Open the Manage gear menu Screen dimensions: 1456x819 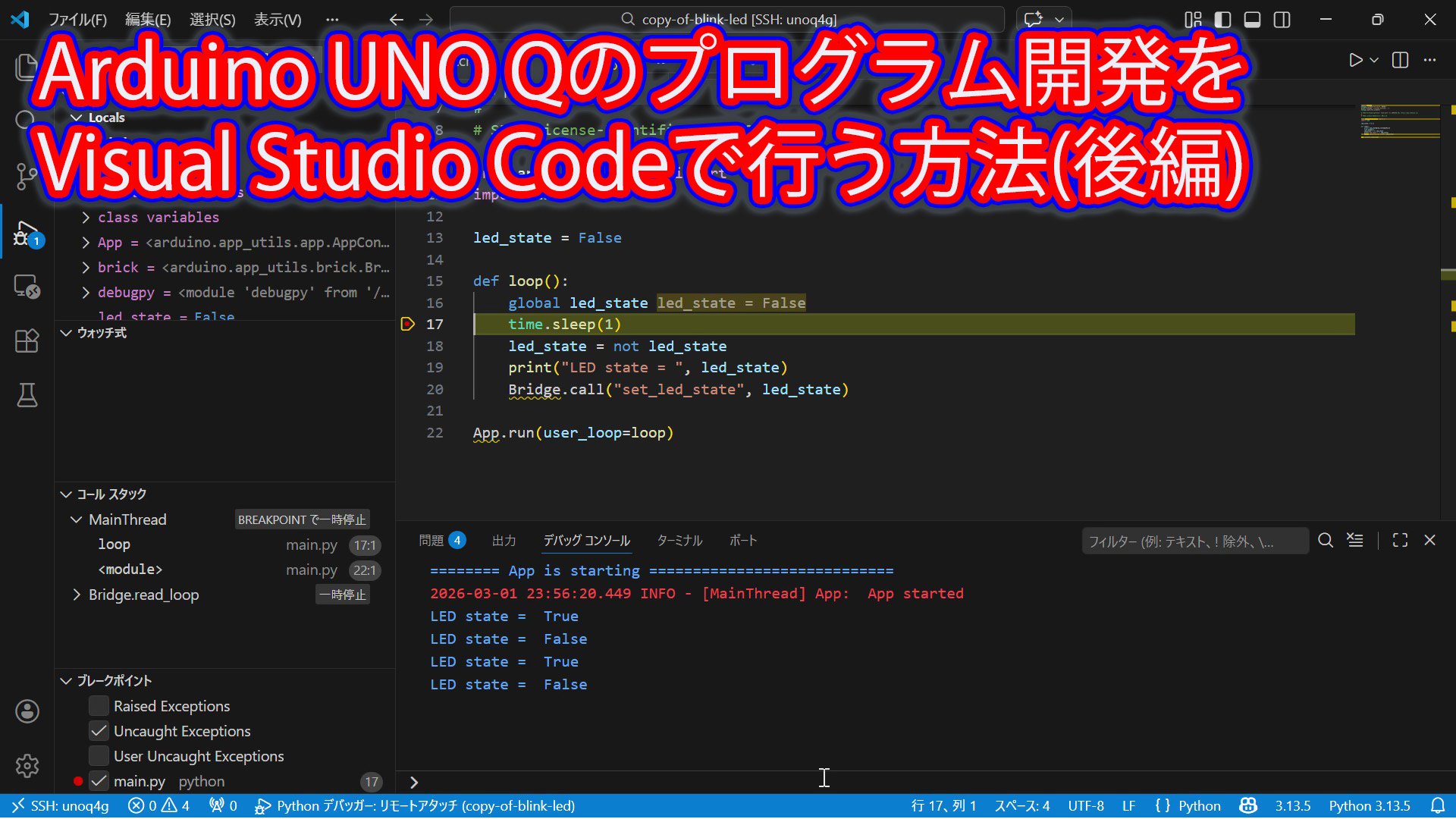coord(27,766)
